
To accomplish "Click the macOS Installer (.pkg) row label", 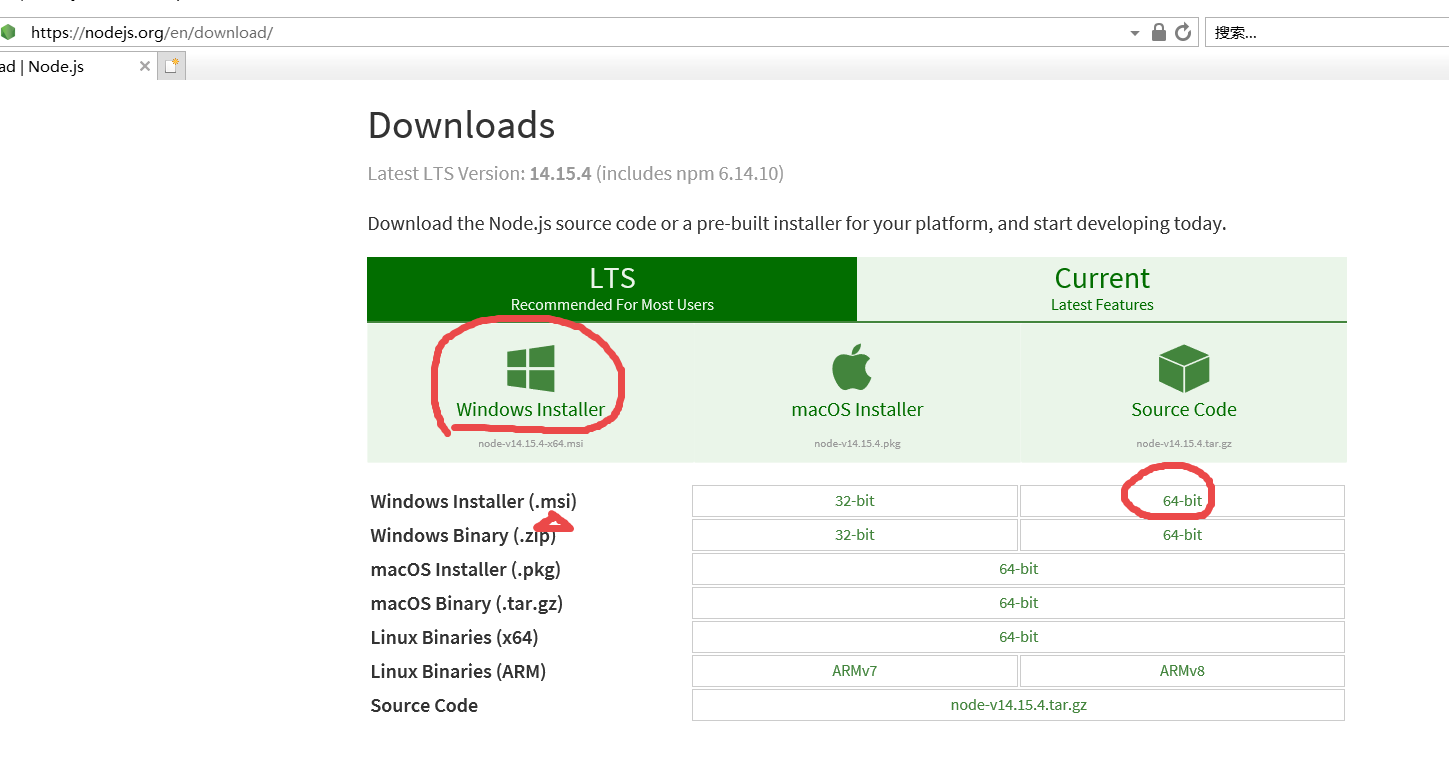I will pyautogui.click(x=465, y=569).
